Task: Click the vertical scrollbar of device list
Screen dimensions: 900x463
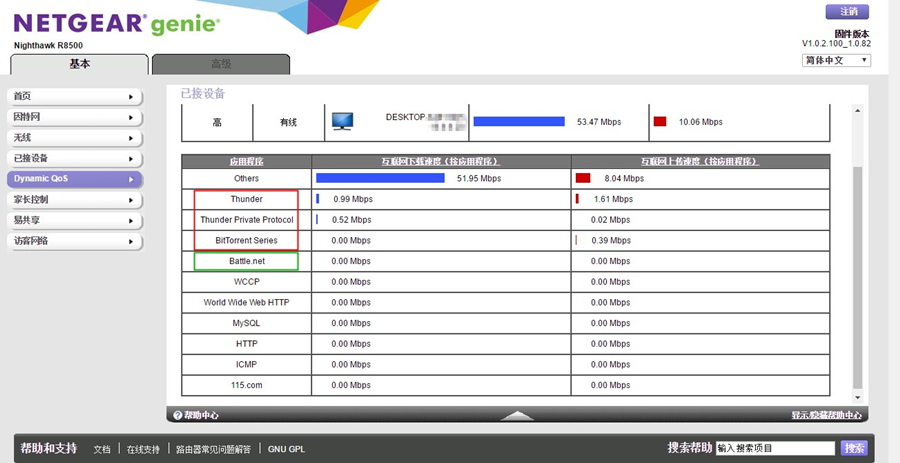Action: (856, 280)
